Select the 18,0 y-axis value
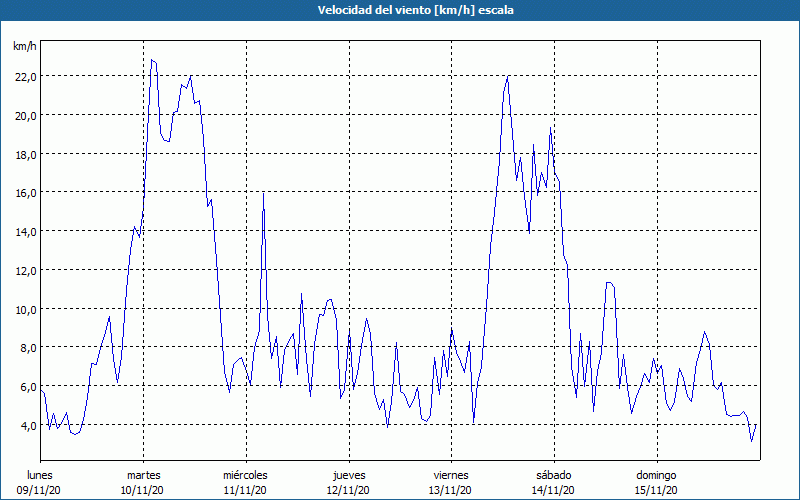This screenshot has height=500, width=800. point(26,155)
